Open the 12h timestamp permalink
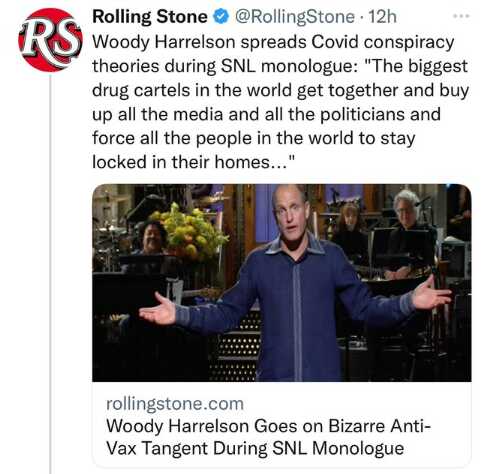 [x=382, y=17]
